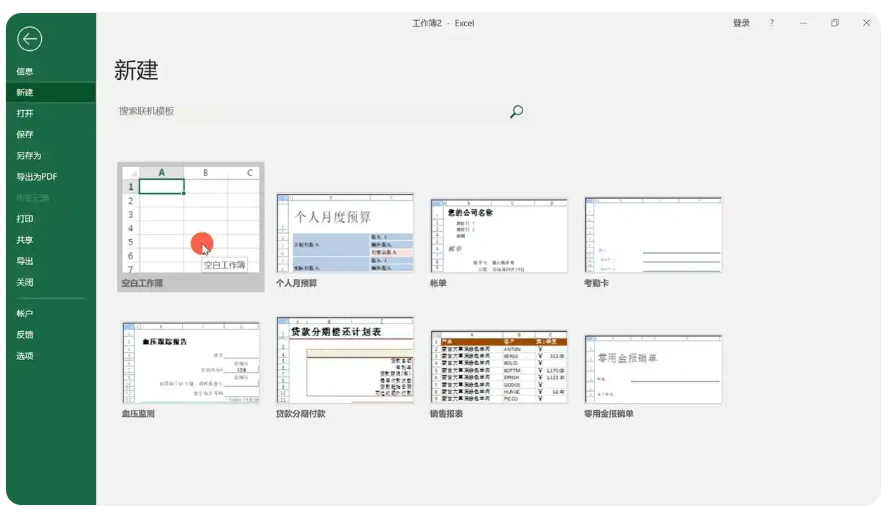Open 选项 at the sidebar bottom
Image resolution: width=894 pixels, height=515 pixels.
pos(25,356)
